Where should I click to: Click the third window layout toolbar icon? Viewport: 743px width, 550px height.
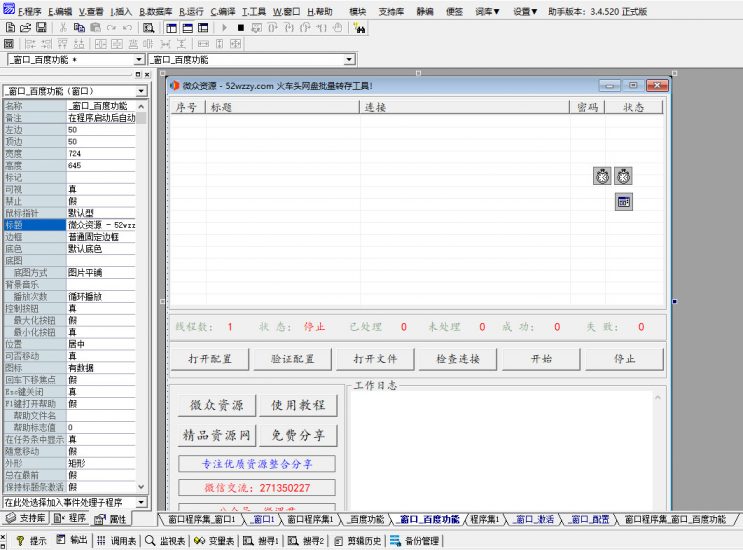tap(203, 28)
